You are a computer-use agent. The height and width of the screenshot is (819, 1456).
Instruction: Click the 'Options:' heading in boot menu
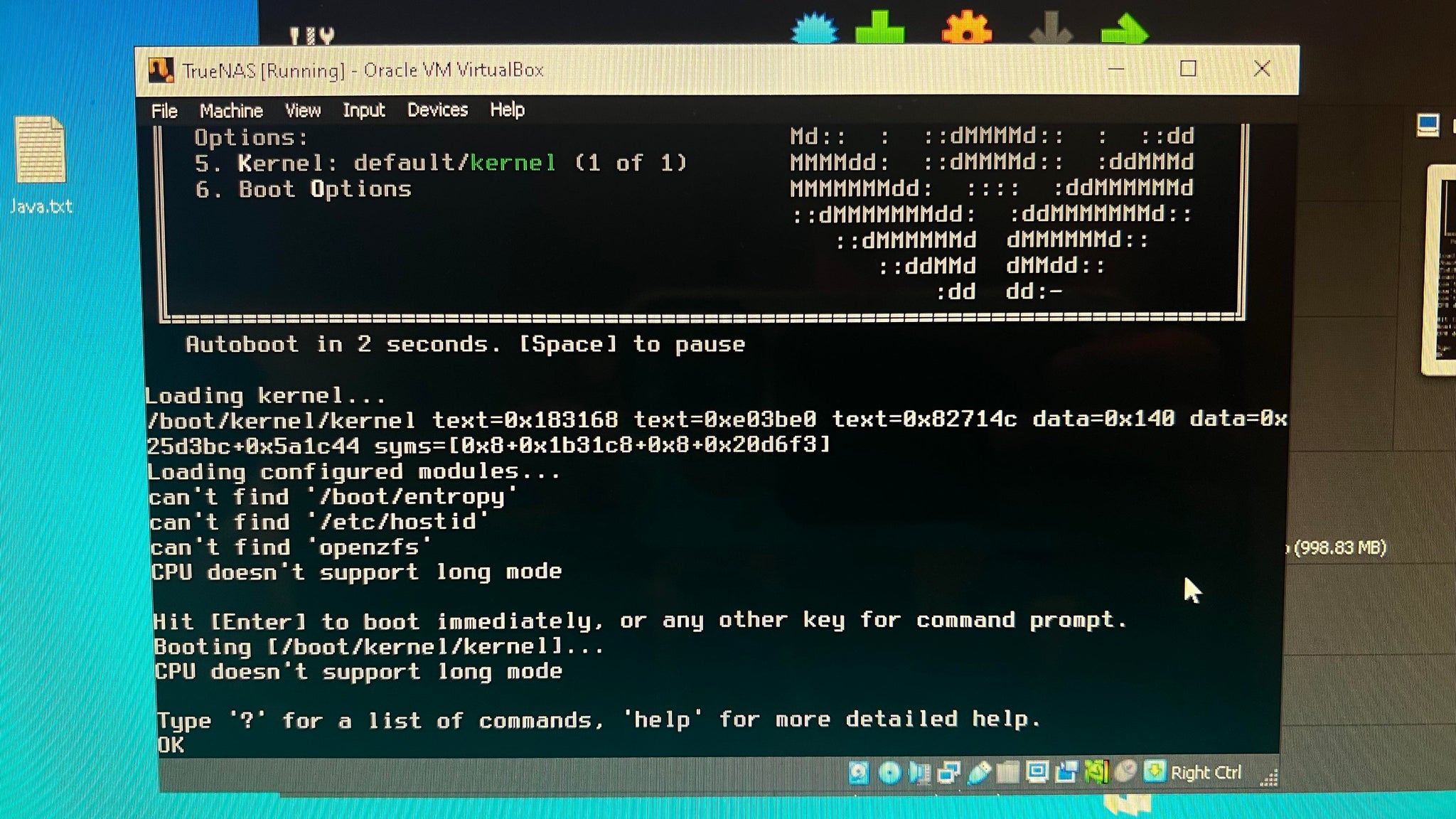point(251,137)
